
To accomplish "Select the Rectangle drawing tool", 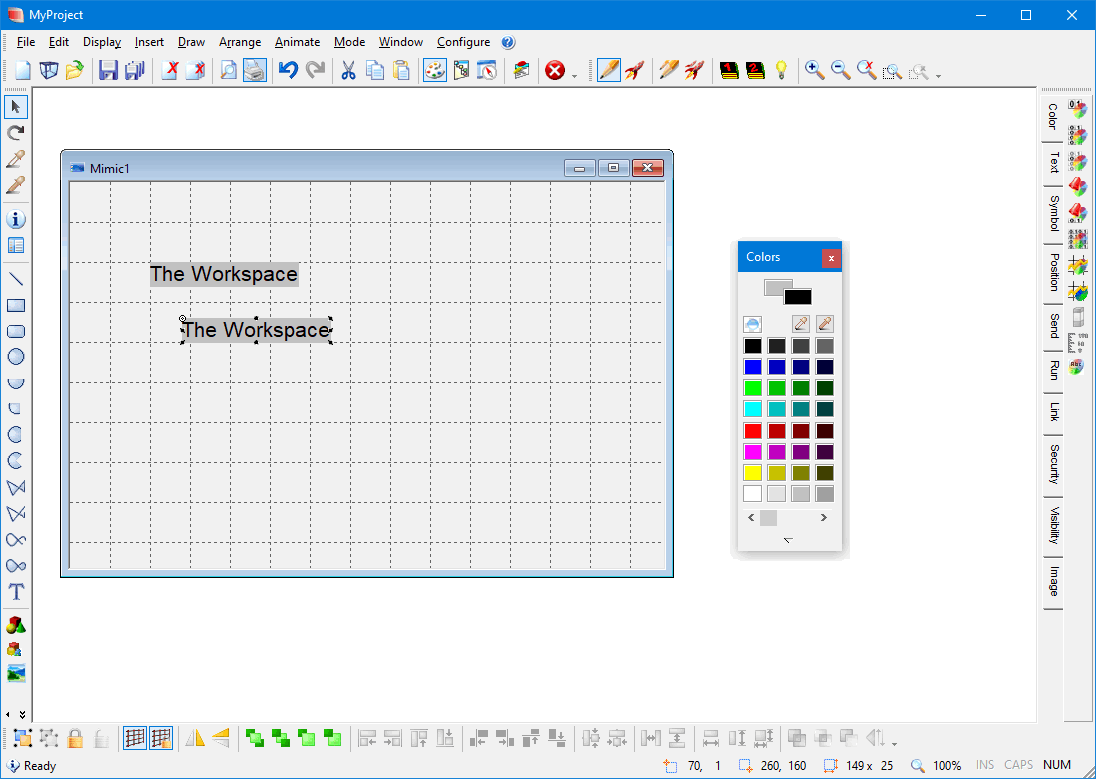I will pyautogui.click(x=16, y=305).
